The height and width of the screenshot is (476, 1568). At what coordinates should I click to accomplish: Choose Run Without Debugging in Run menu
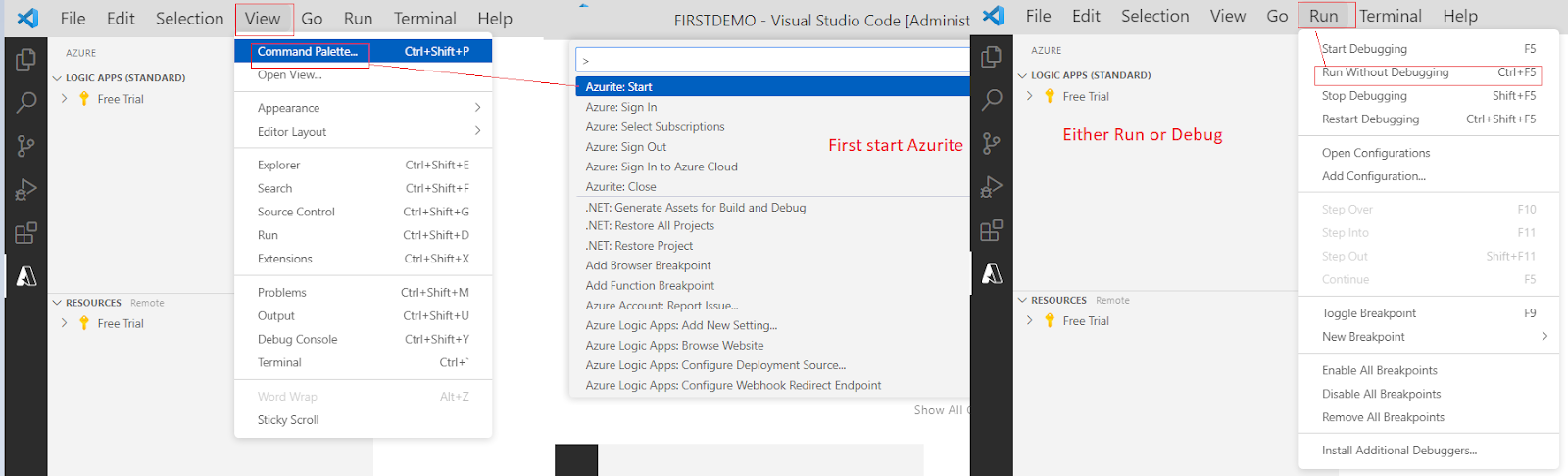[1429, 72]
